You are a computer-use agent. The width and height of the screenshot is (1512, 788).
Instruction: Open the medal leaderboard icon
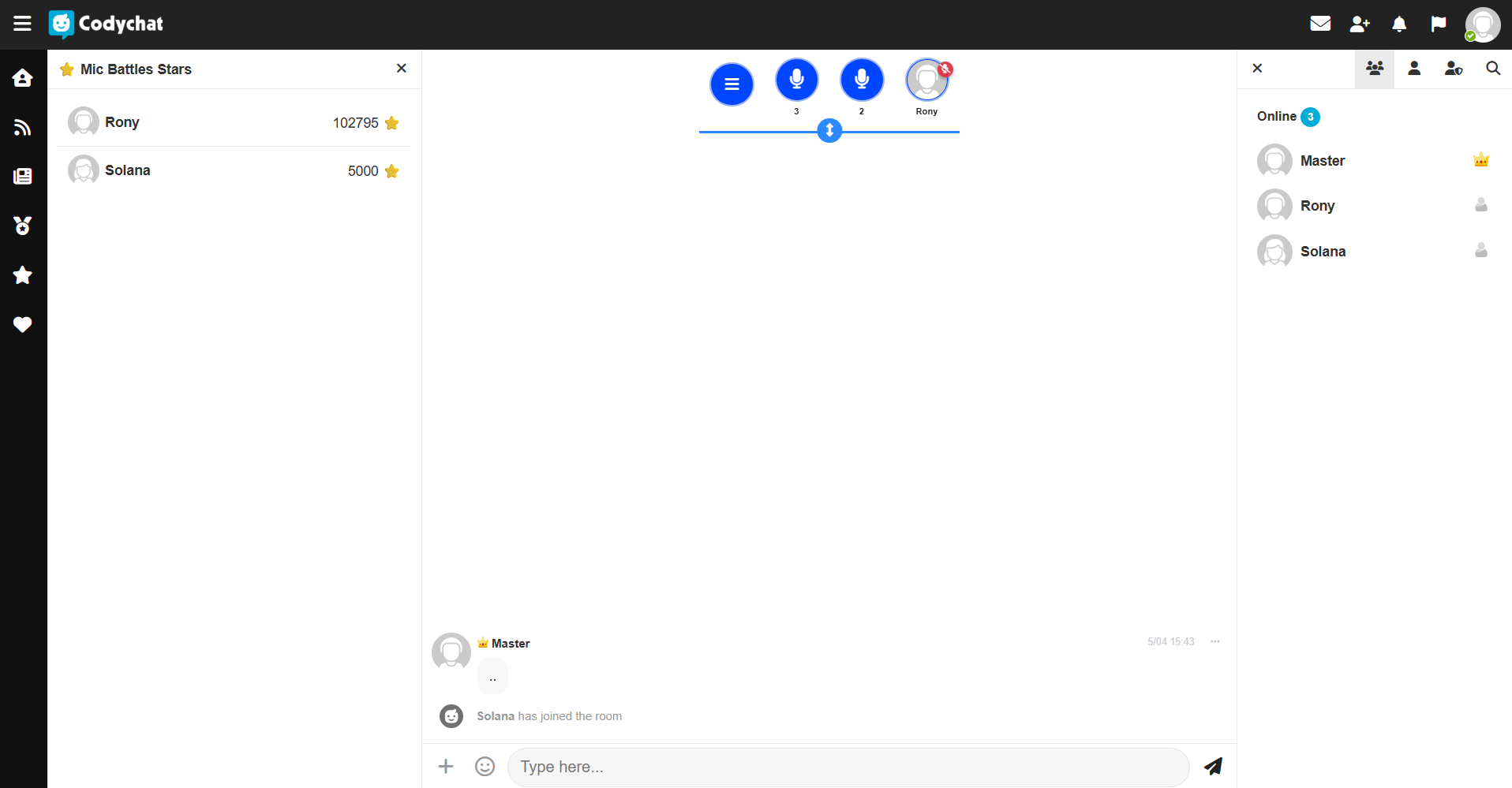point(23,226)
